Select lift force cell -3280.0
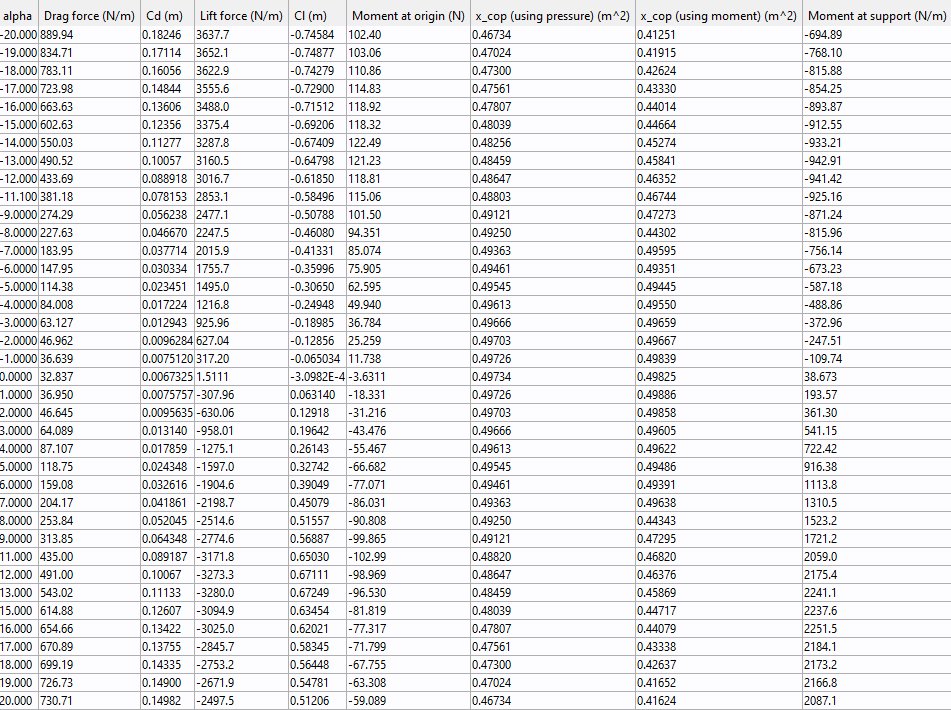The height and width of the screenshot is (710, 951). 241,593
